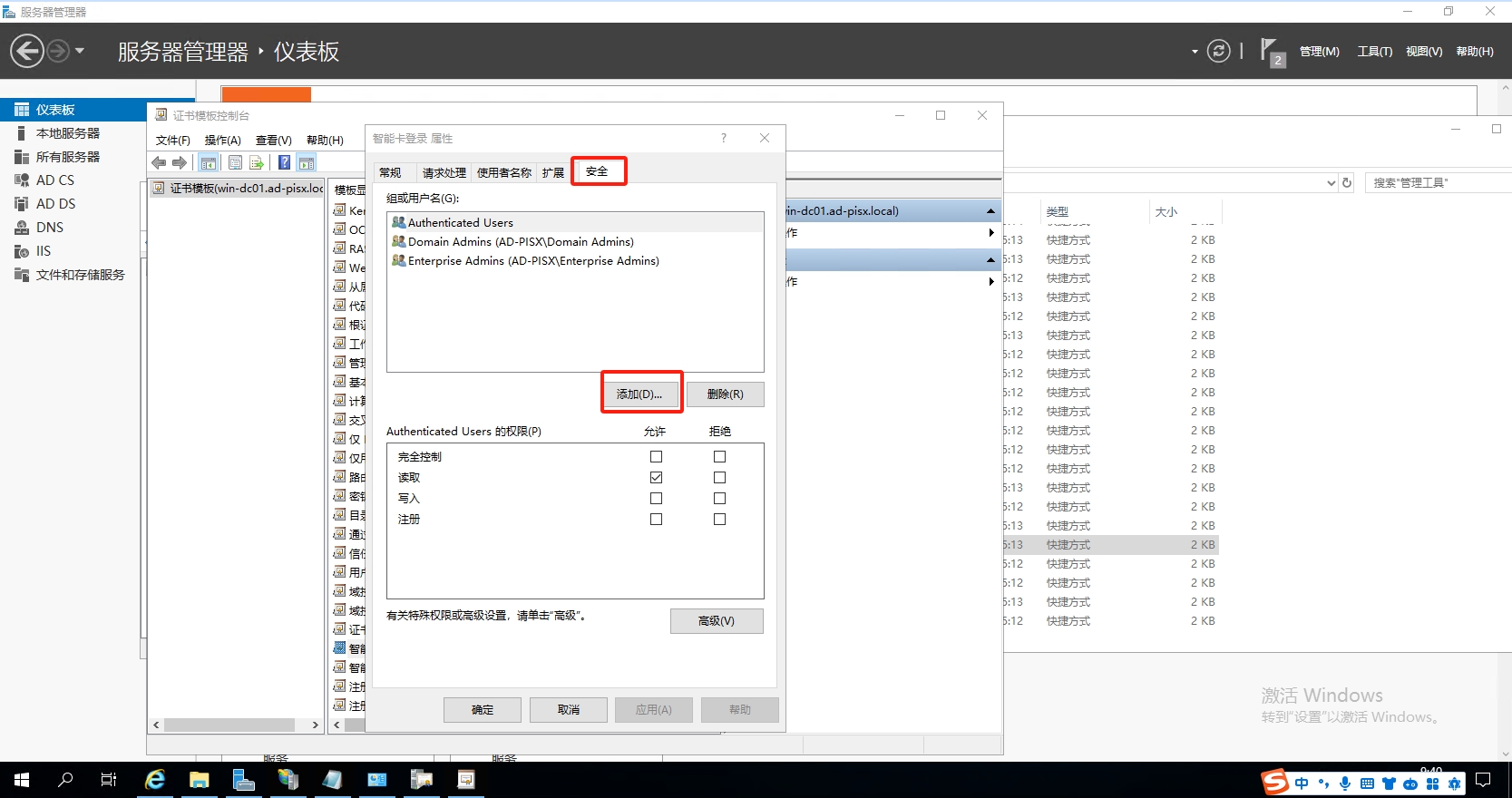This screenshot has width=1512, height=798.
Task: Check the Deny checkbox for 写入
Action: coord(719,499)
